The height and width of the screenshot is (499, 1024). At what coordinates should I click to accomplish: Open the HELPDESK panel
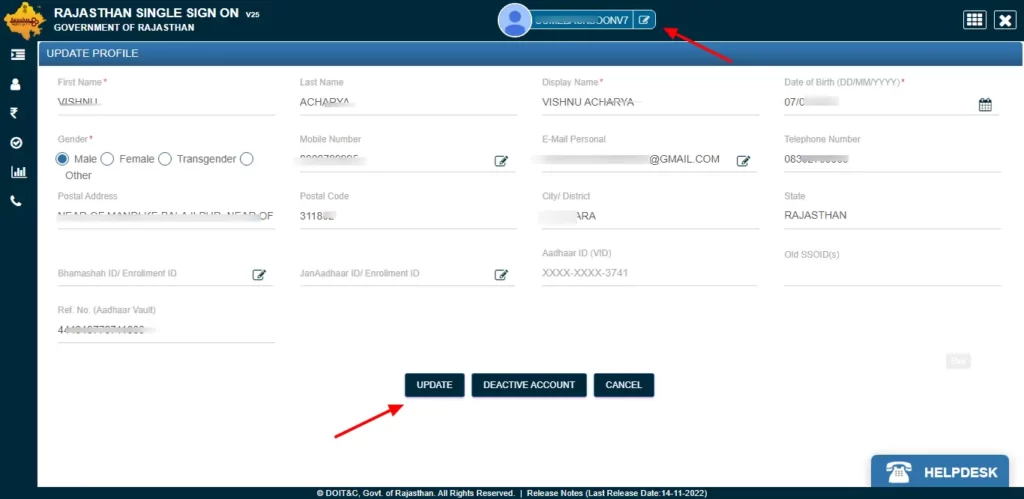coord(940,472)
